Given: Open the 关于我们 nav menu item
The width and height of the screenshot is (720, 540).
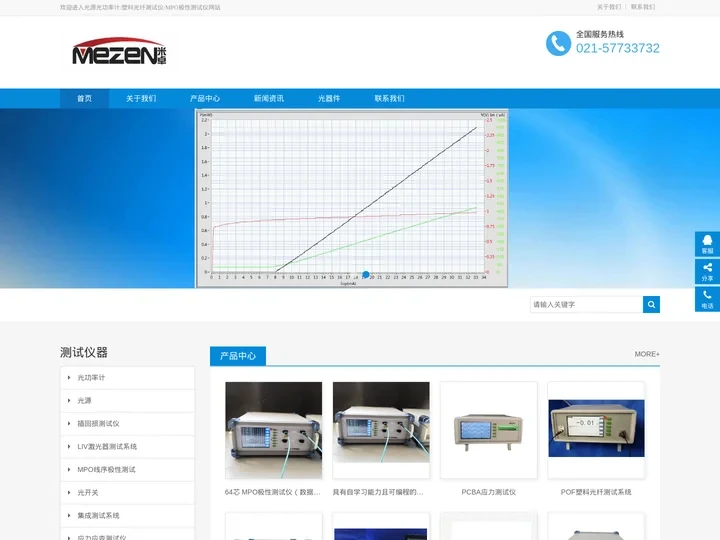Looking at the screenshot, I should click(141, 98).
